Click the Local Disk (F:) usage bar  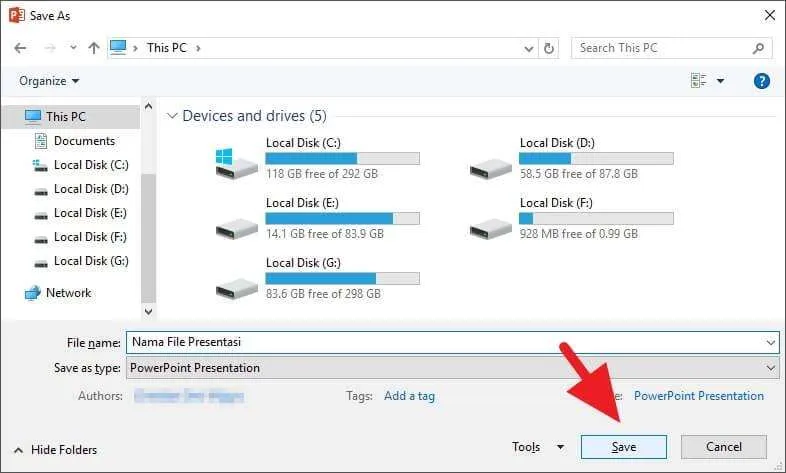tap(596, 218)
